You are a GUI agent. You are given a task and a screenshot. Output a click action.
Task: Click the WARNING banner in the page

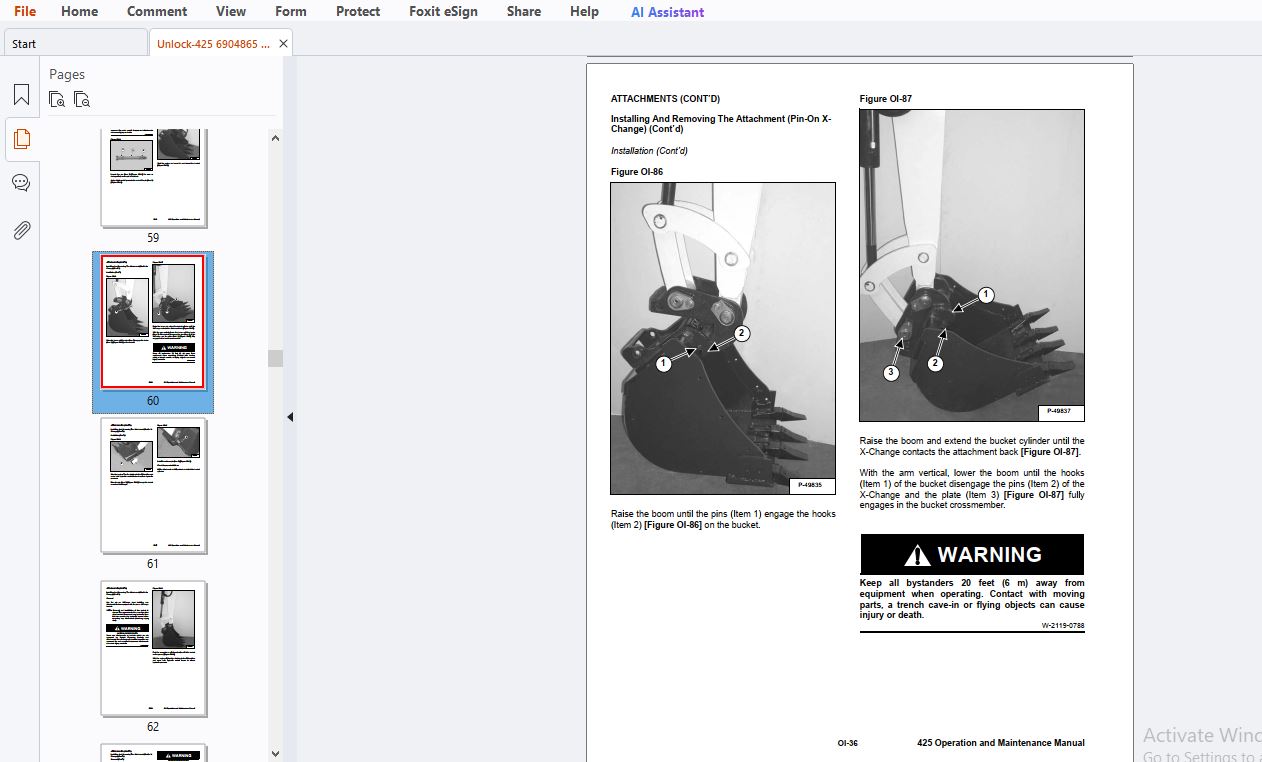(x=971, y=555)
